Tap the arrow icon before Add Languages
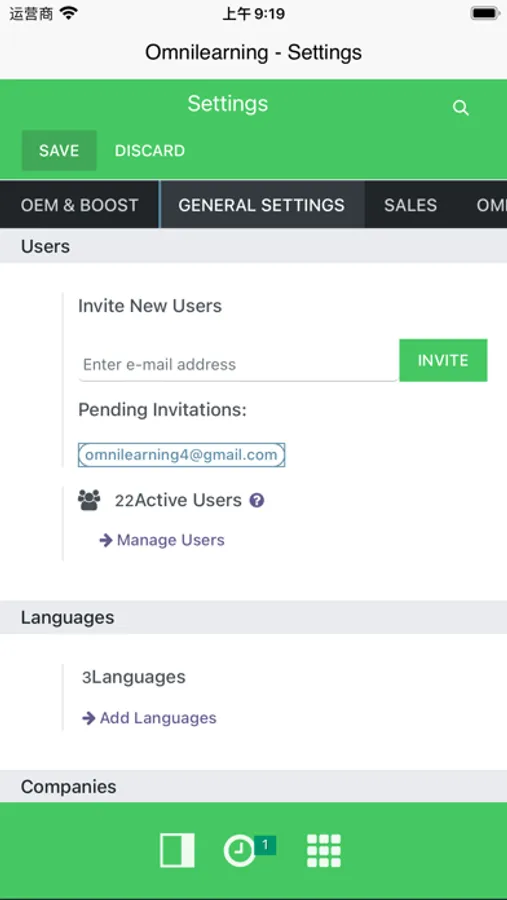Viewport: 507px width, 900px height. [x=88, y=718]
